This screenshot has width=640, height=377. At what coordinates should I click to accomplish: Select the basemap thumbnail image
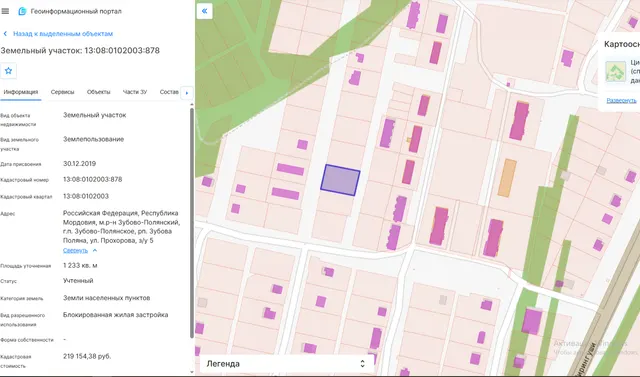616,71
